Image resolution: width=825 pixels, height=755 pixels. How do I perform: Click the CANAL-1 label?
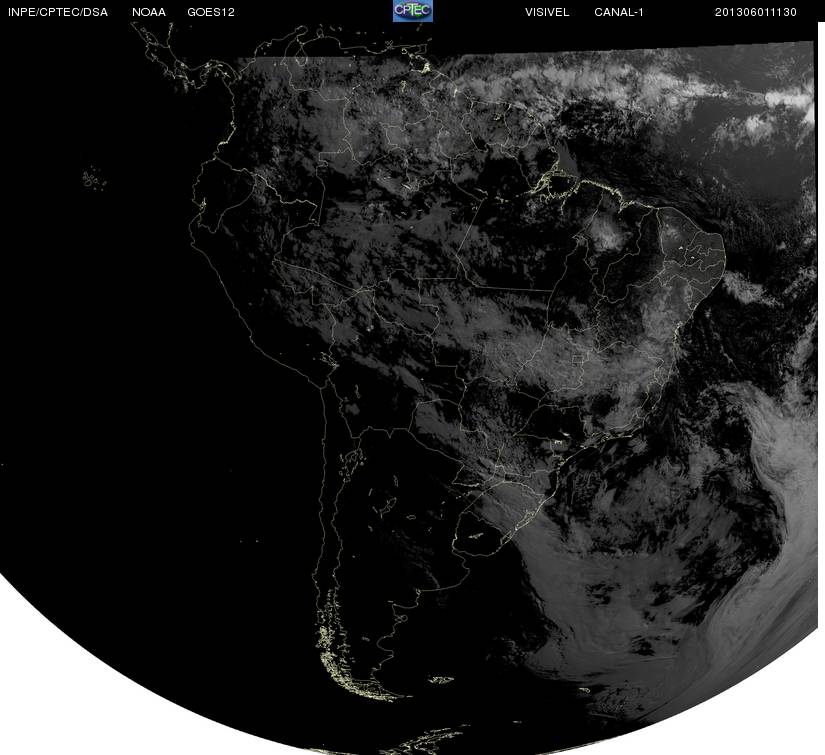tap(619, 12)
